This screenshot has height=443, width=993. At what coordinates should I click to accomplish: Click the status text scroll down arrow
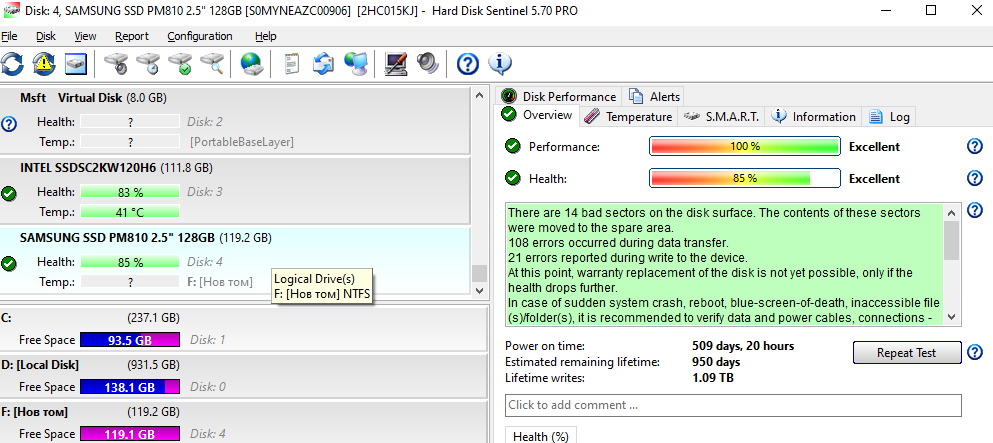(x=951, y=317)
